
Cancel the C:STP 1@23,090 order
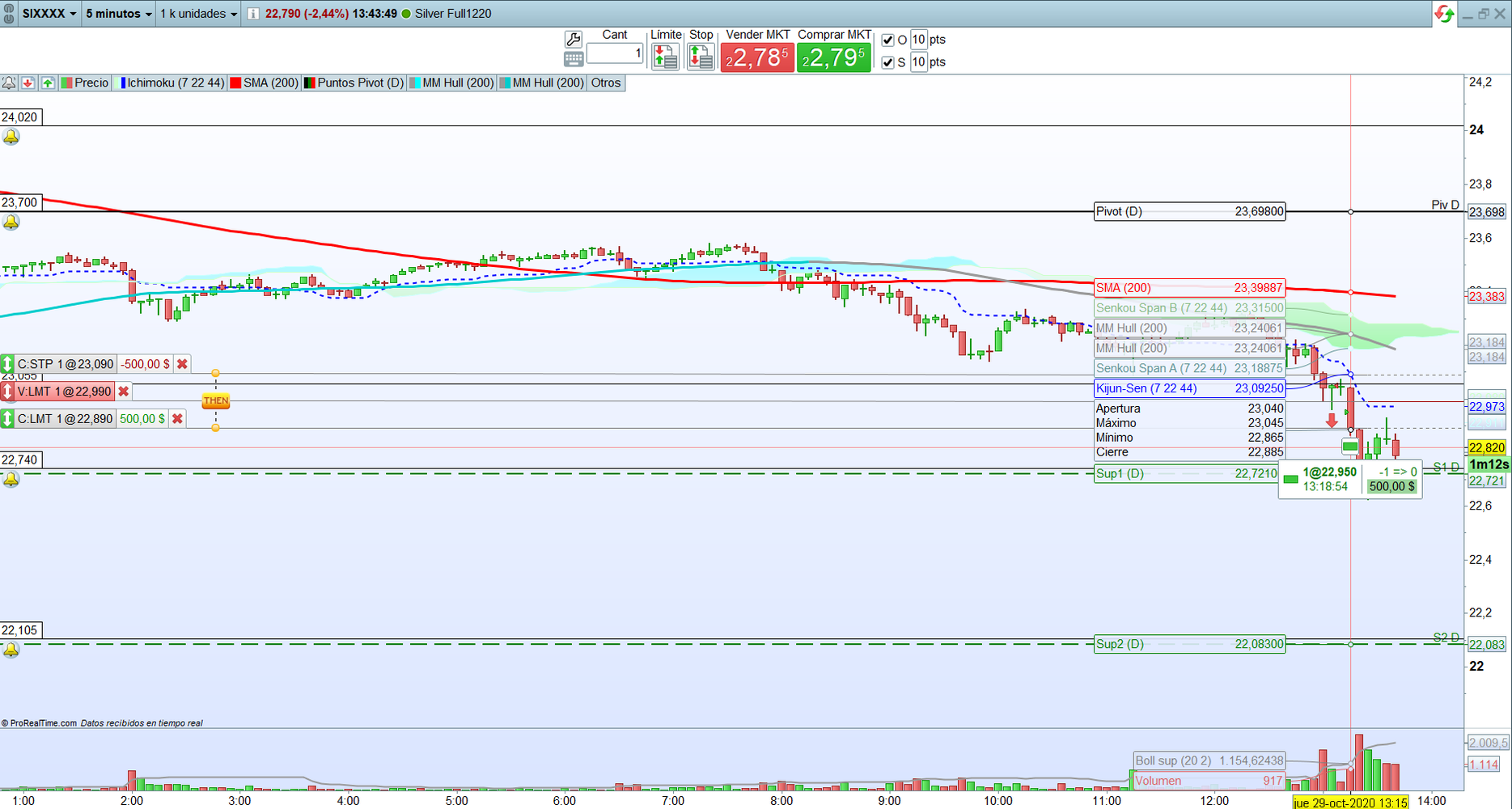183,364
